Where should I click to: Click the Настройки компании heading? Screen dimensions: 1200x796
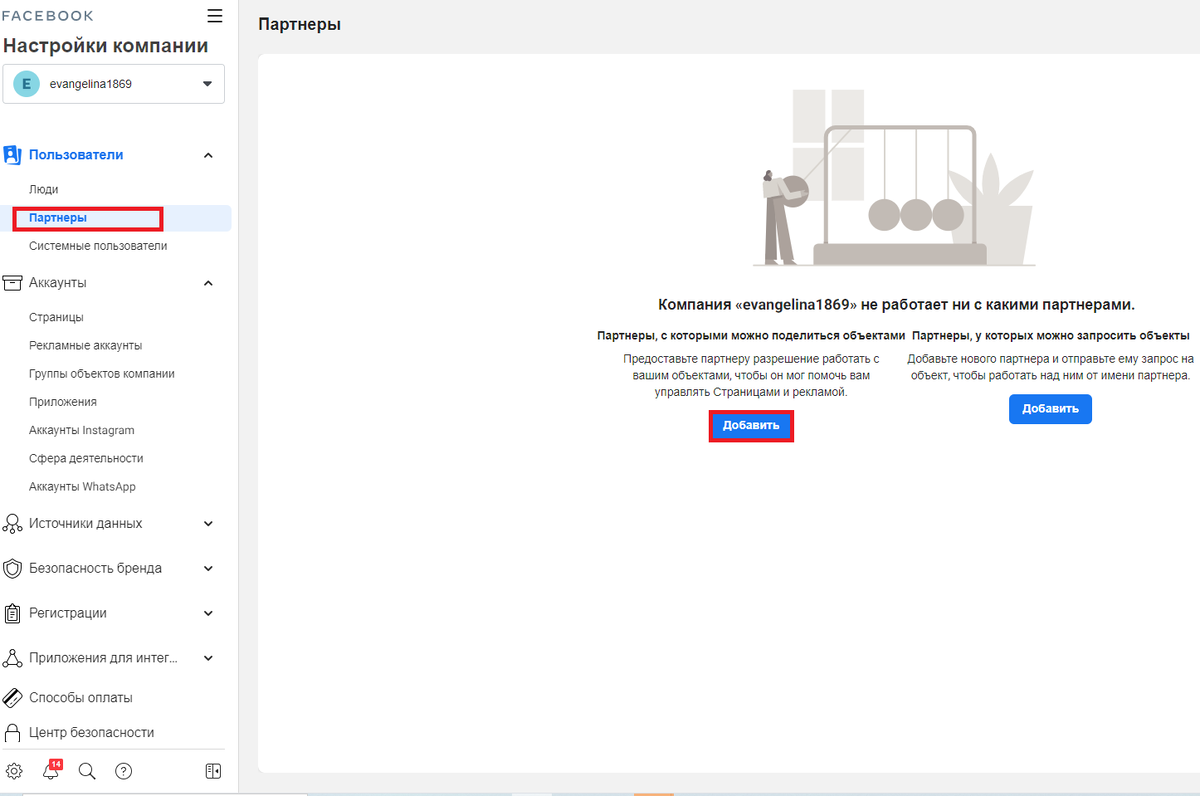point(106,46)
